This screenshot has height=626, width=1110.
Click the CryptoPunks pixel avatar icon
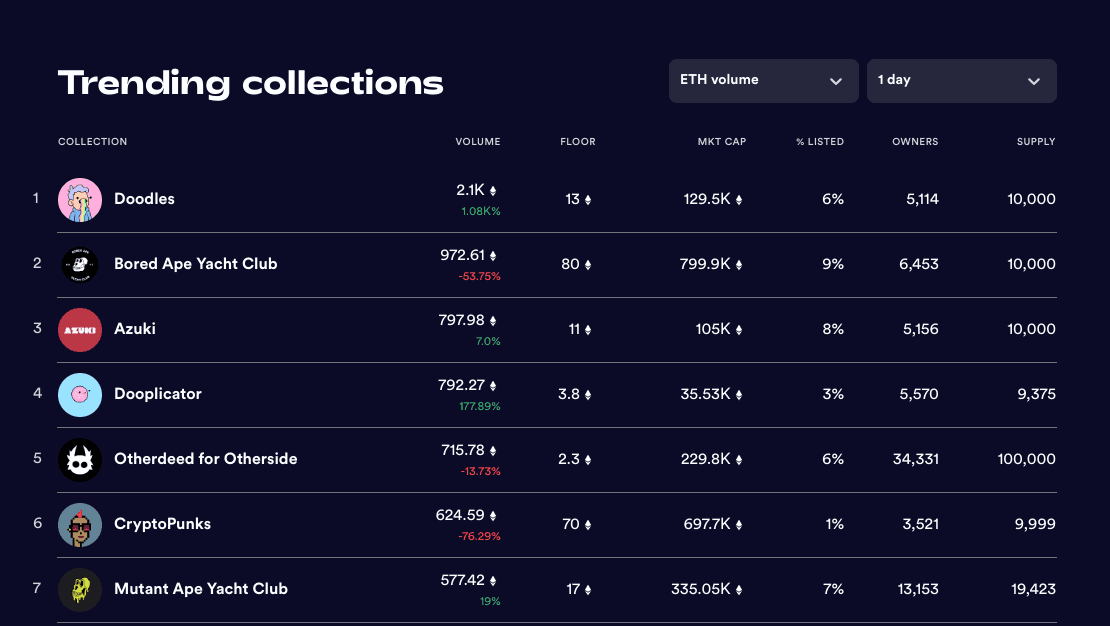click(x=80, y=525)
